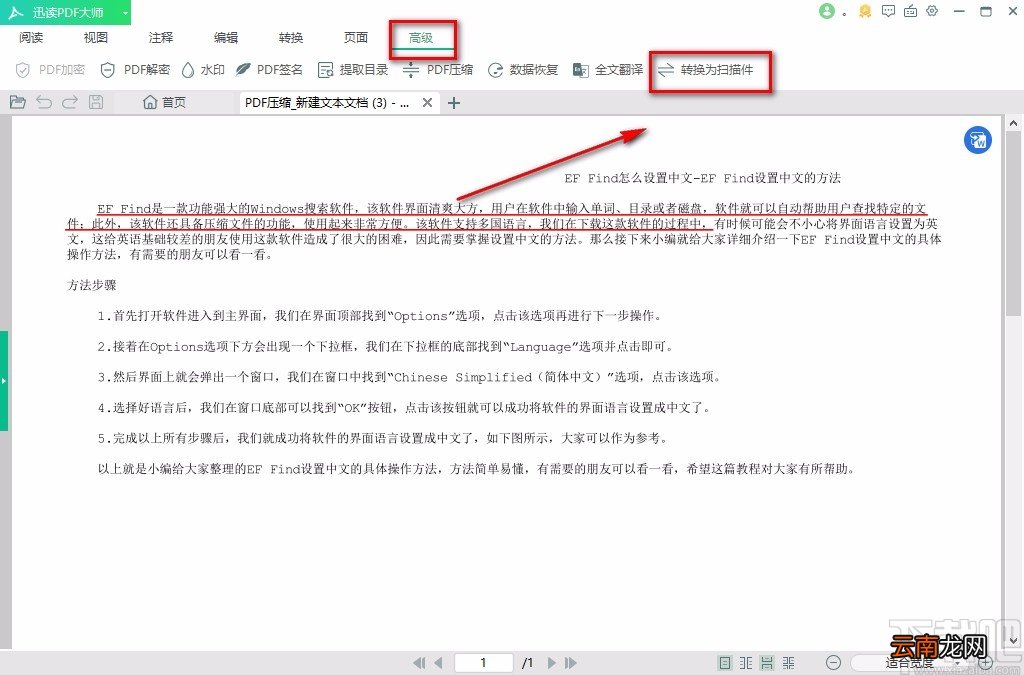Open the PDF解密 decrypt tool
The width and height of the screenshot is (1024, 675).
click(135, 69)
